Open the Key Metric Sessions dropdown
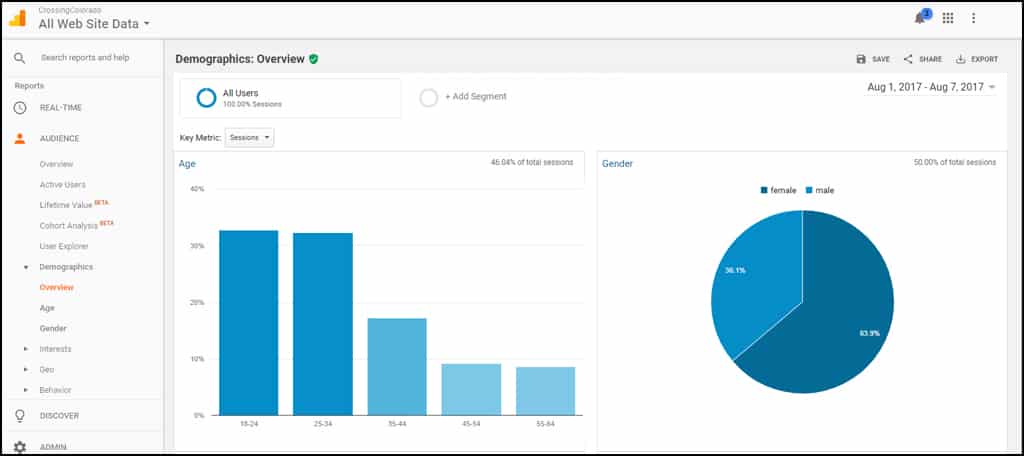Viewport: 1024px width, 456px height. coord(249,138)
